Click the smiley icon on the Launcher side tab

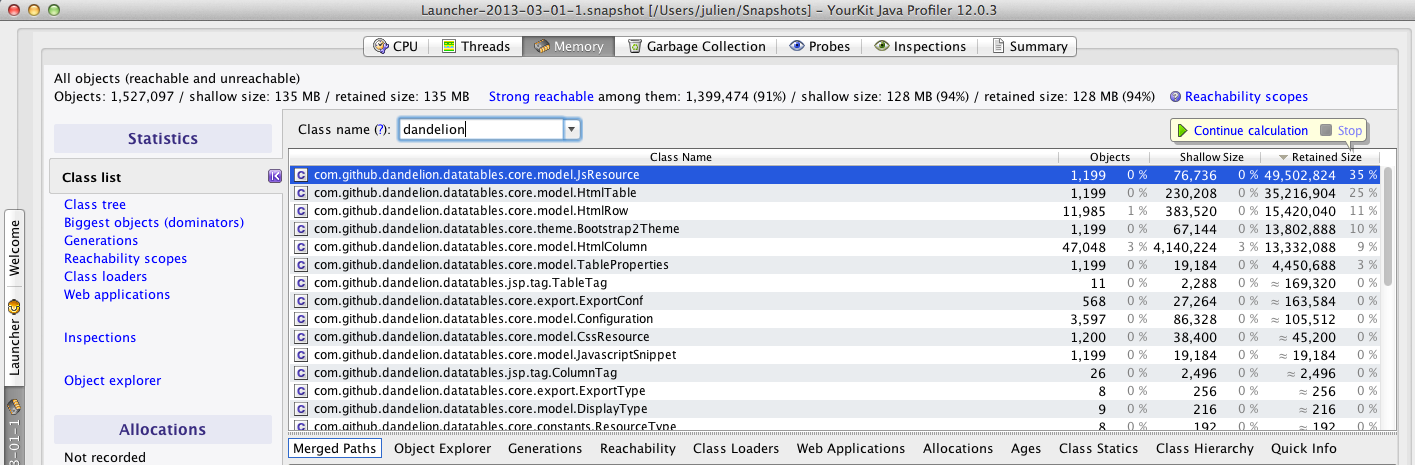14,306
